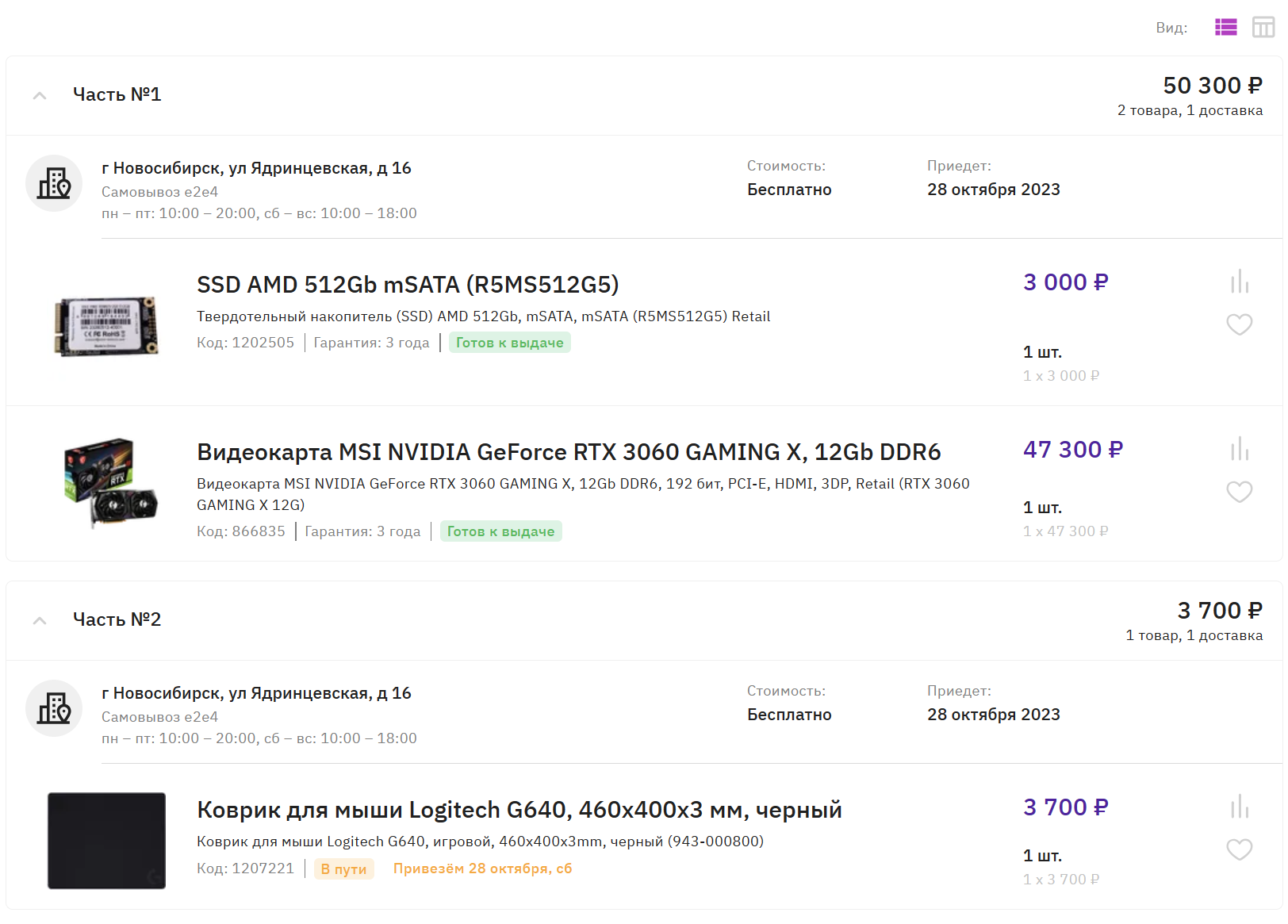The width and height of the screenshot is (1288, 924).
Task: Open Коврик для мыши Logitech G640 title
Action: coord(519,810)
